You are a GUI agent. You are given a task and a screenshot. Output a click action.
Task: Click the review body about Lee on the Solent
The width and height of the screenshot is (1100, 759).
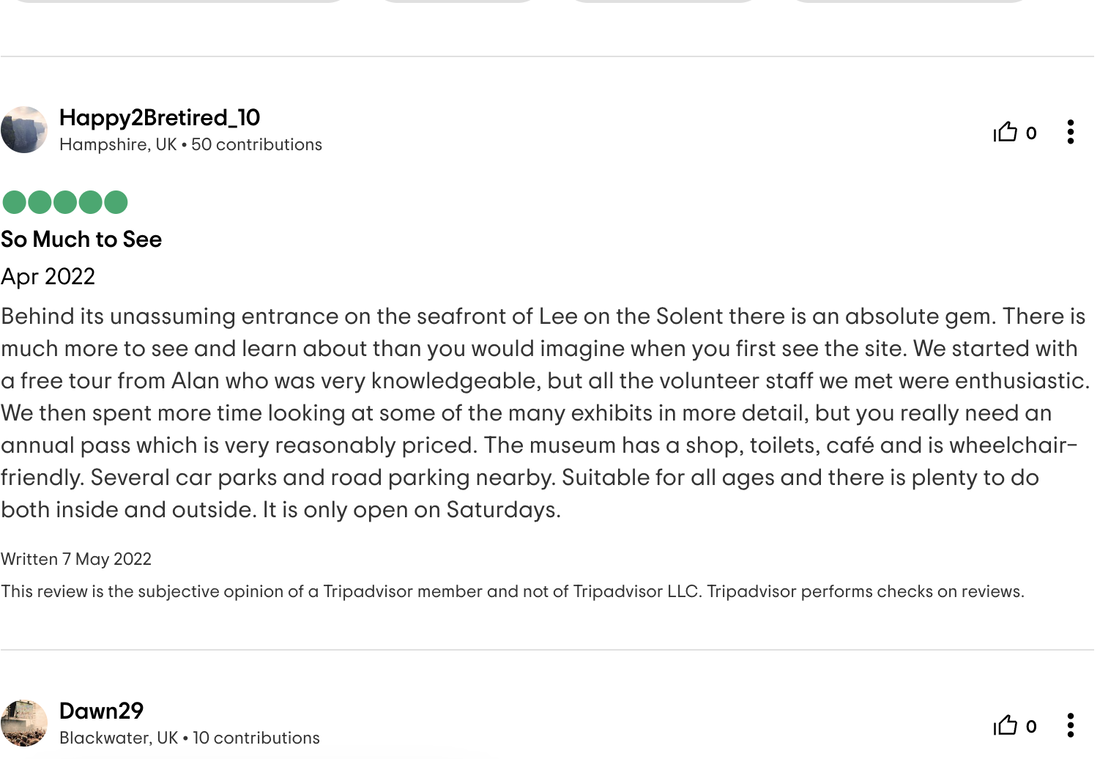click(546, 413)
